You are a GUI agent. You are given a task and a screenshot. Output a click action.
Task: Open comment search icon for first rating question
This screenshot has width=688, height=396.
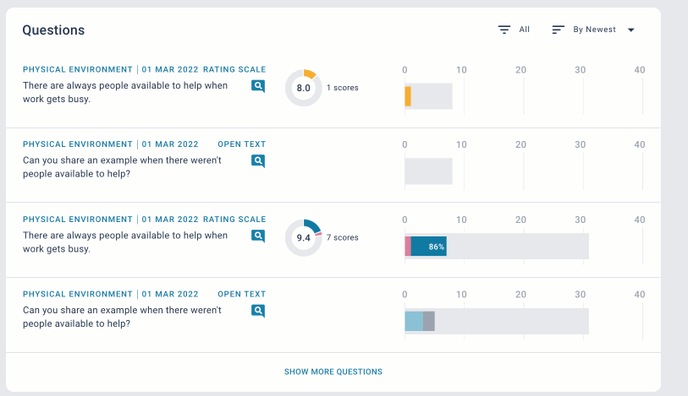point(258,86)
